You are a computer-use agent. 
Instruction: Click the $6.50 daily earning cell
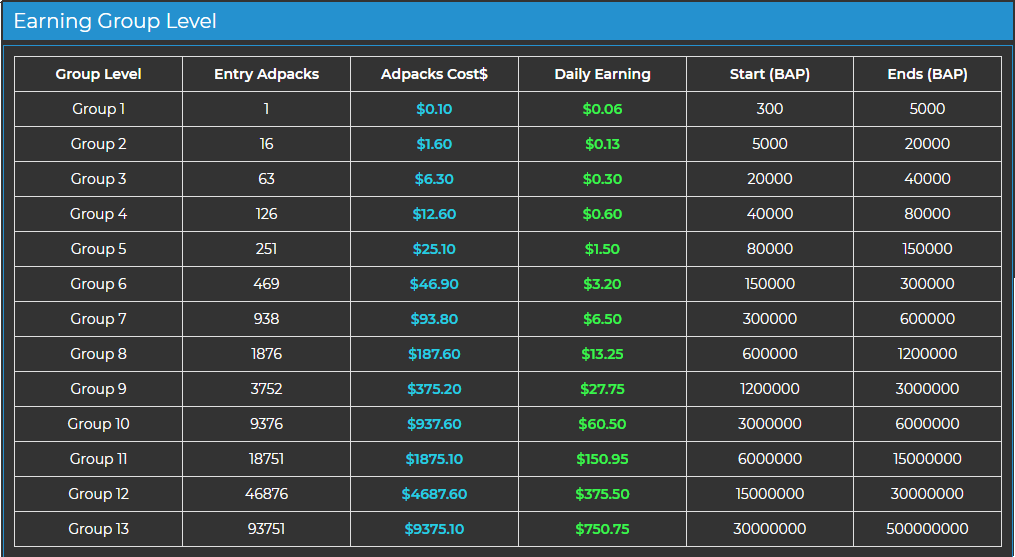pyautogui.click(x=602, y=319)
